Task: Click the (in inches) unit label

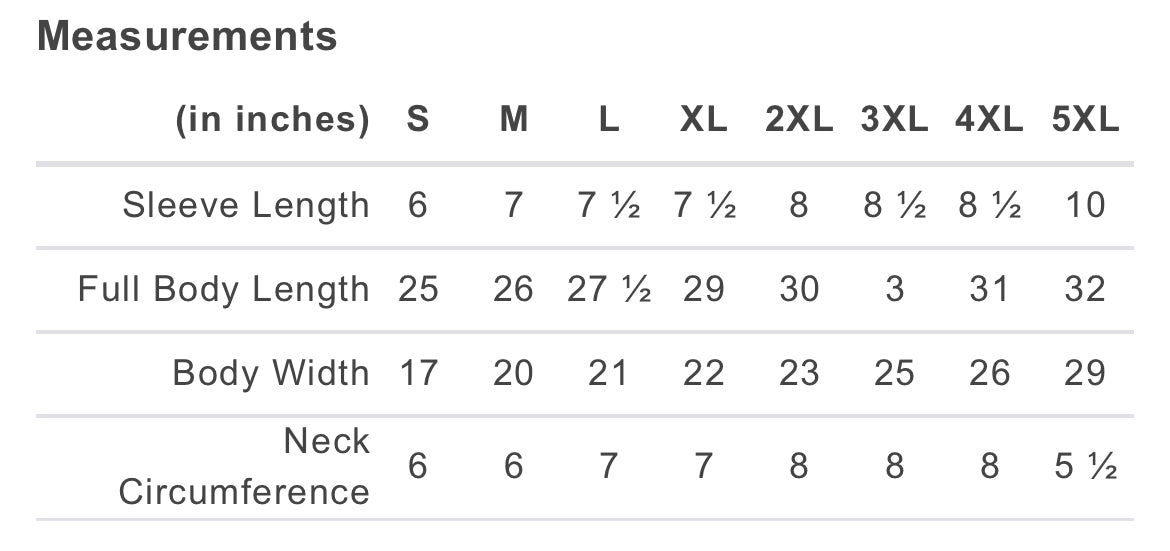Action: (273, 120)
